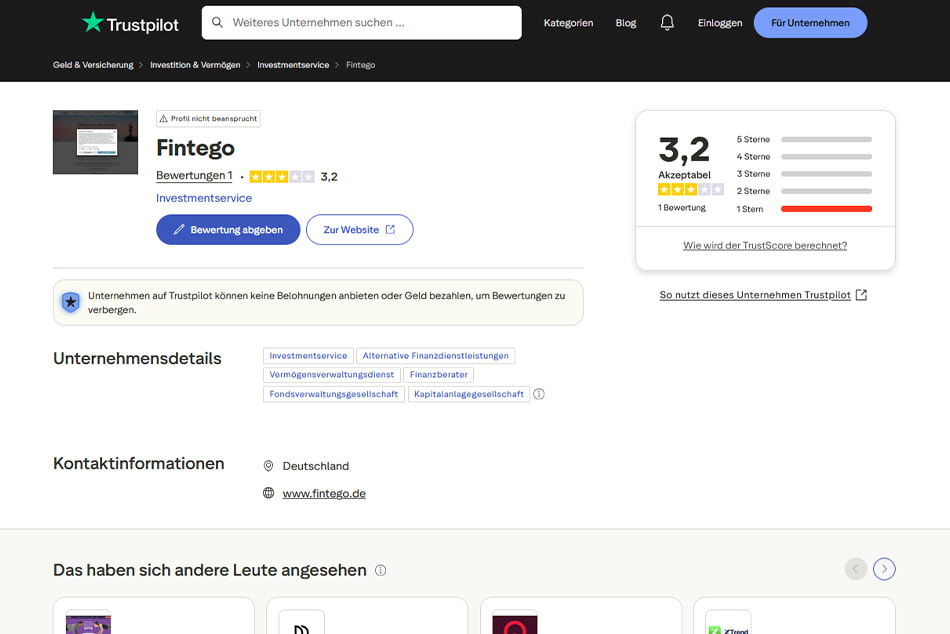Click the Deutschland location text
The height and width of the screenshot is (634, 950).
pos(316,466)
